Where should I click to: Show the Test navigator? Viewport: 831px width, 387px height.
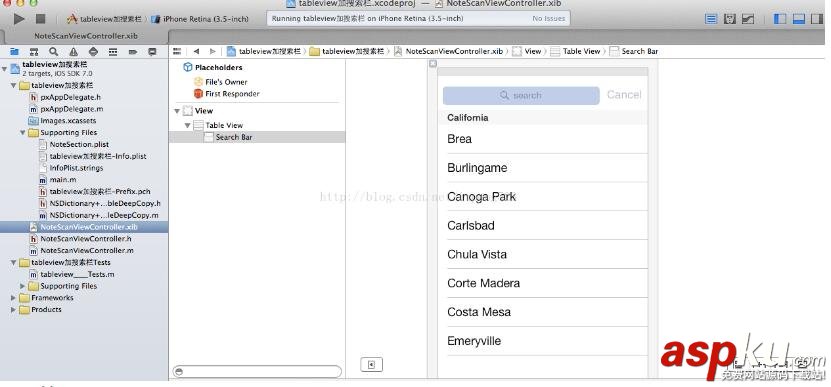[x=93, y=51]
